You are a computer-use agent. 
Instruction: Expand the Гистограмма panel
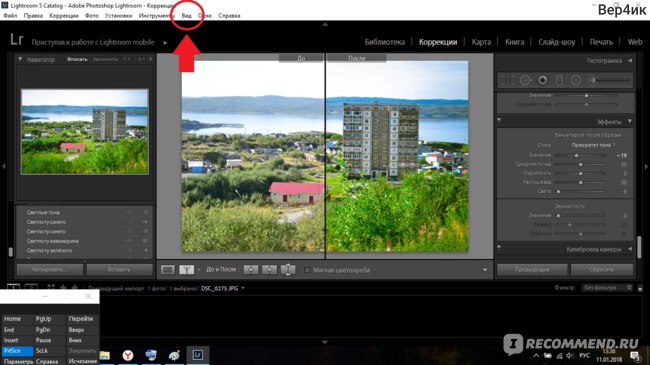pos(630,61)
